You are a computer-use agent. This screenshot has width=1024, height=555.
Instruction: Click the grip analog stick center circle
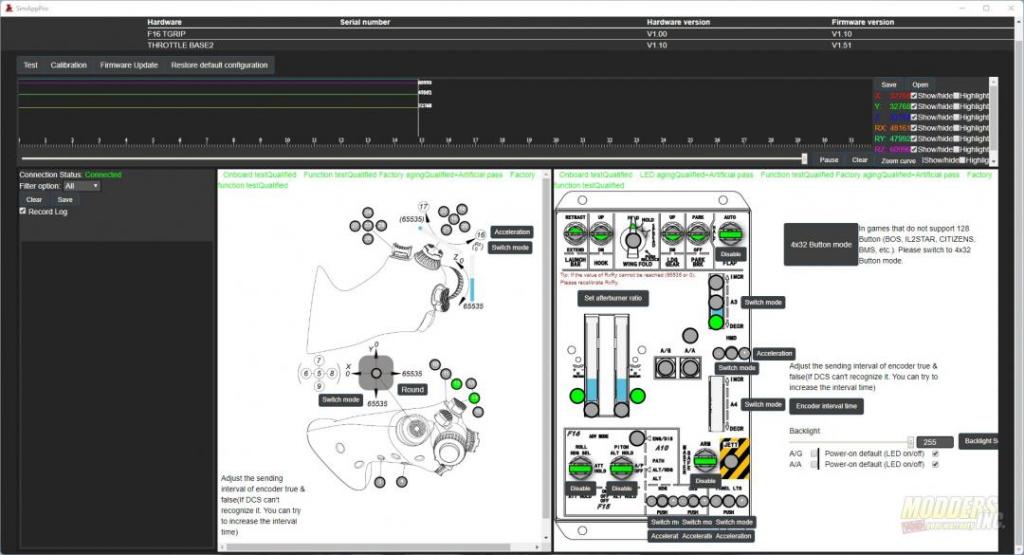pos(376,373)
